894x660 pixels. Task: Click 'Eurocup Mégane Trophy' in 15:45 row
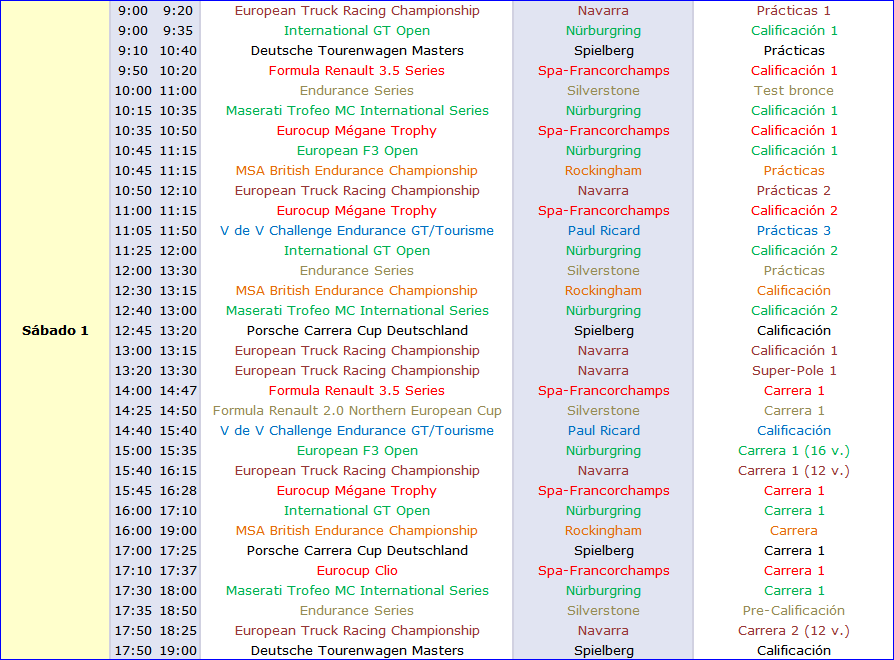tap(357, 490)
